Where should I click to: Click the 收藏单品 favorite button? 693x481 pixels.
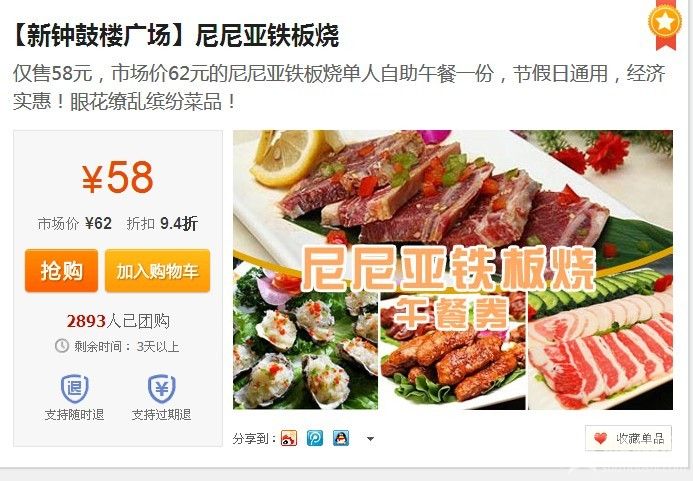tap(628, 438)
